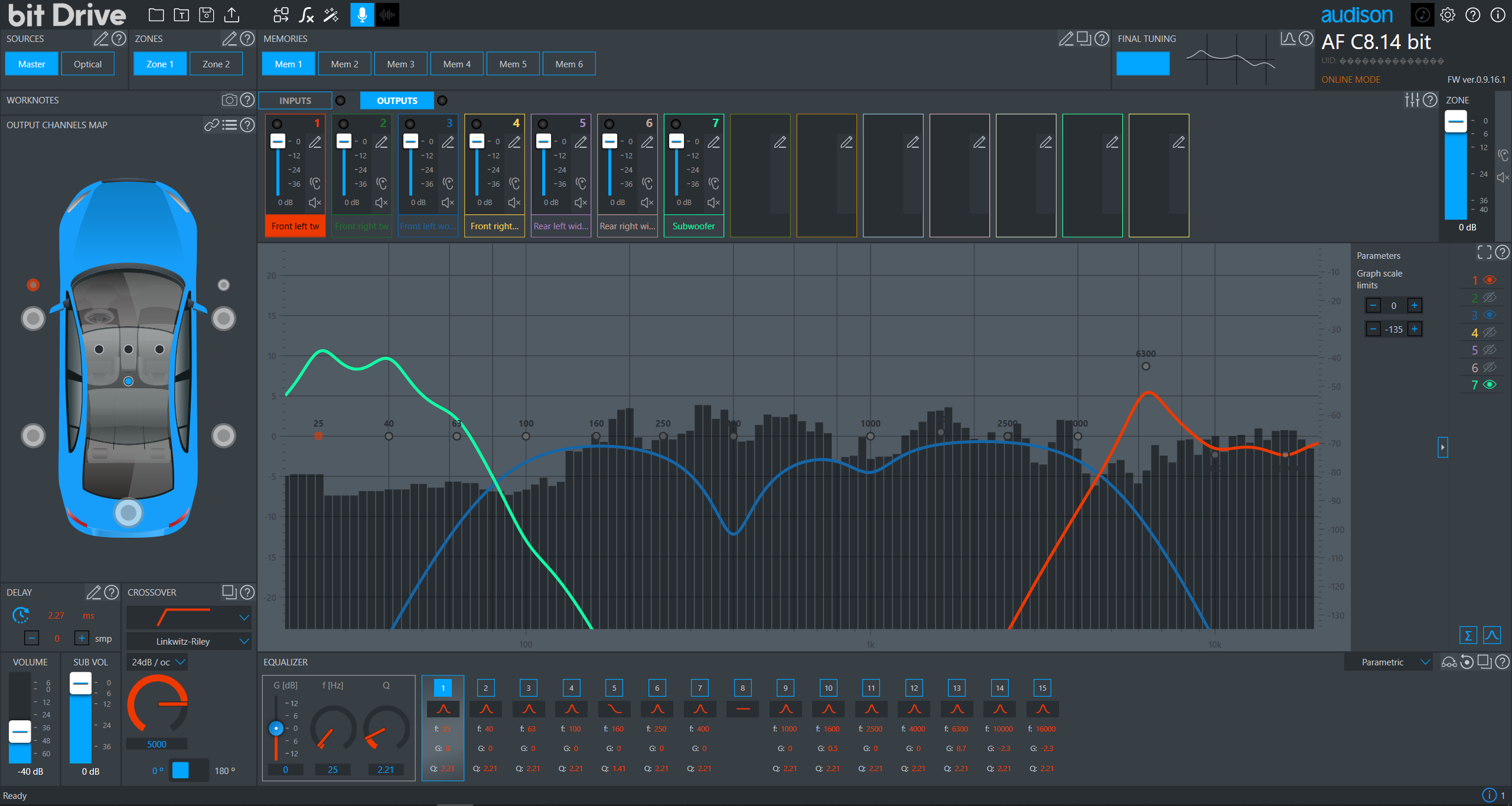Toggle the phase 0/180 switch
1512x806 pixels.
(x=189, y=771)
